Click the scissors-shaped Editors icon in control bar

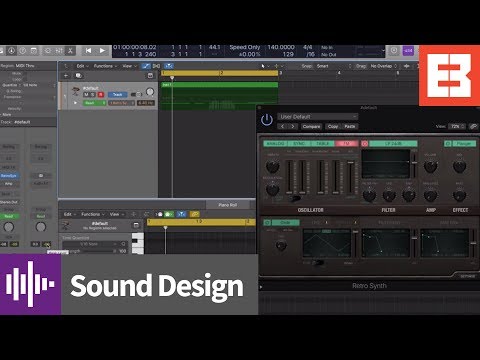(70, 51)
